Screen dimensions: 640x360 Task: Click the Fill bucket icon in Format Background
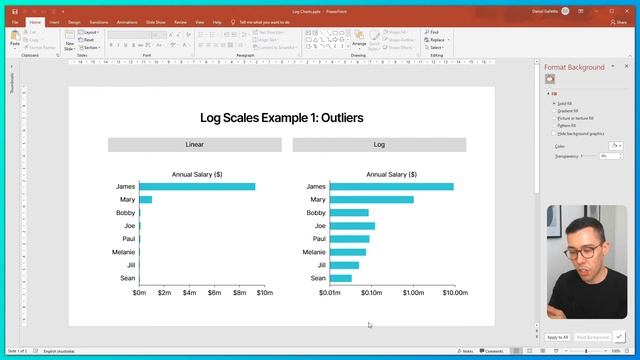[x=550, y=79]
